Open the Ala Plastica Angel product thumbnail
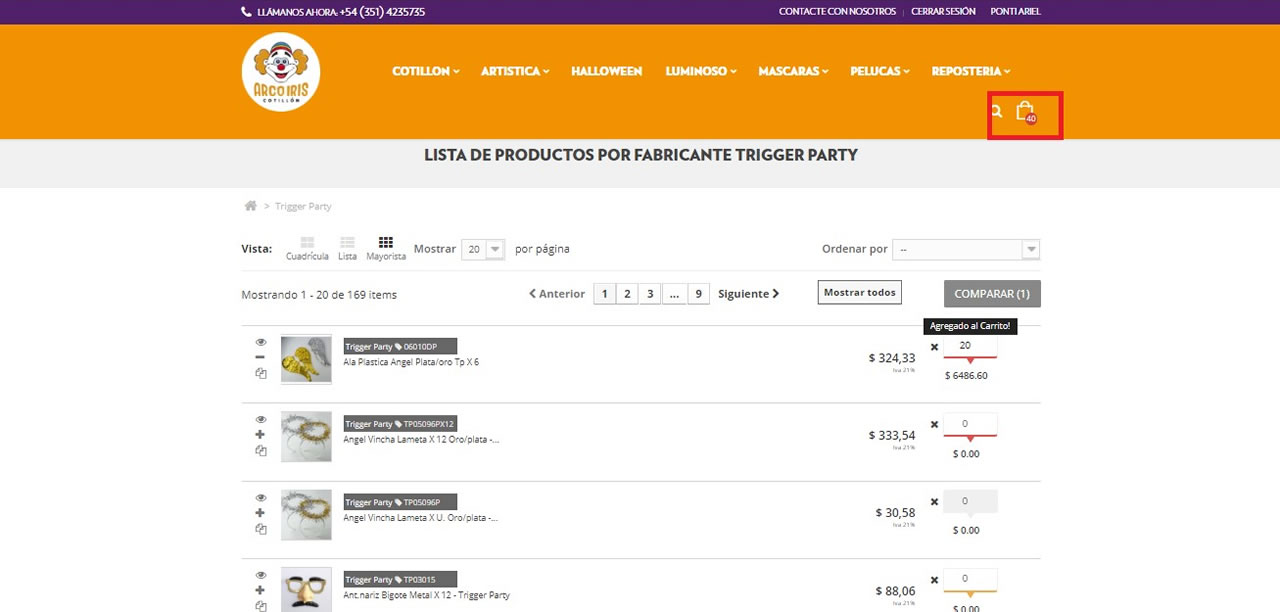 click(306, 360)
